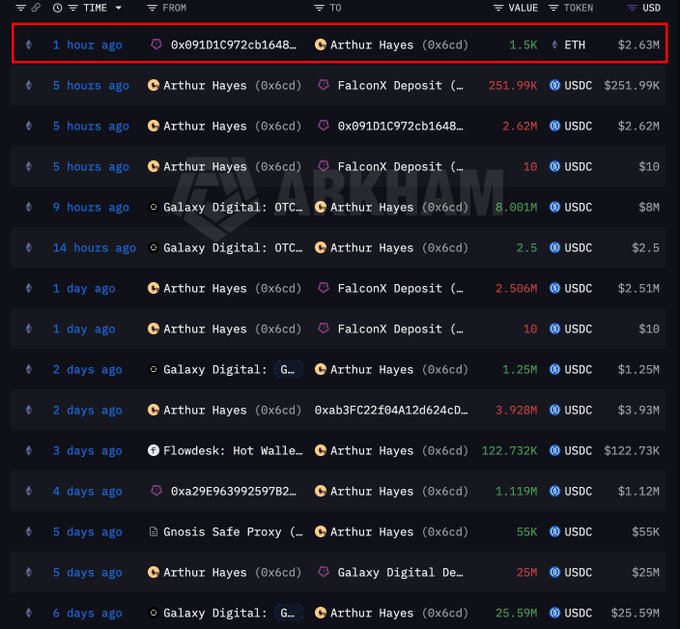The width and height of the screenshot is (680, 629).
Task: Click the USDC icon in the 2.506M row
Action: pyautogui.click(x=555, y=288)
